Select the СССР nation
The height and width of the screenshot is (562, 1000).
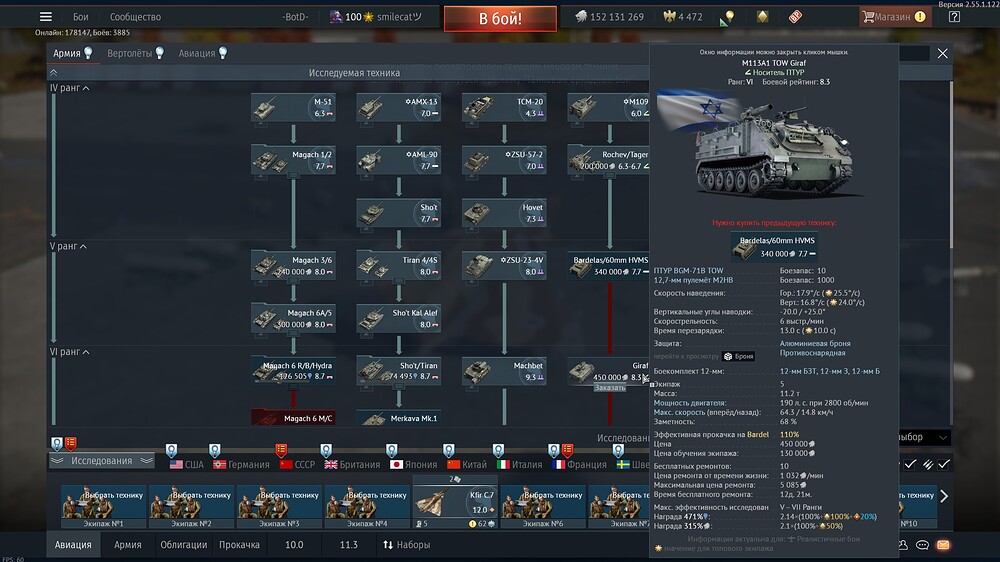pyautogui.click(x=297, y=464)
